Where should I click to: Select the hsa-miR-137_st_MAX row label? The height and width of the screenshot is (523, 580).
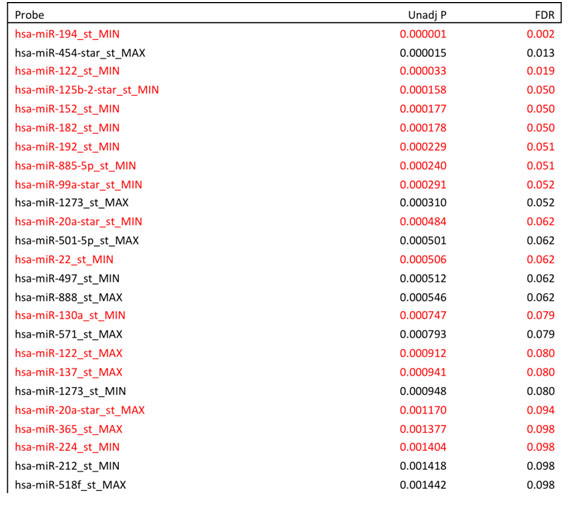(x=68, y=372)
